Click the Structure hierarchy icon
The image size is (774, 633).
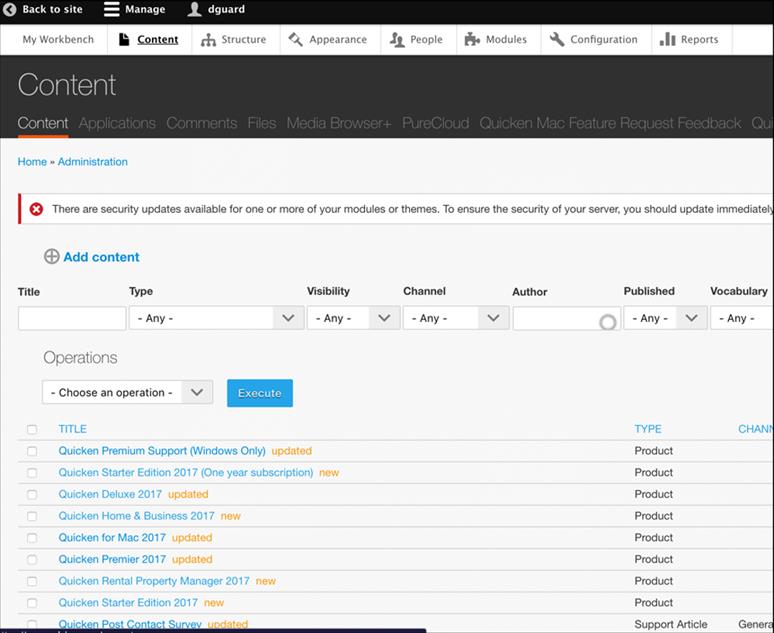(208, 40)
